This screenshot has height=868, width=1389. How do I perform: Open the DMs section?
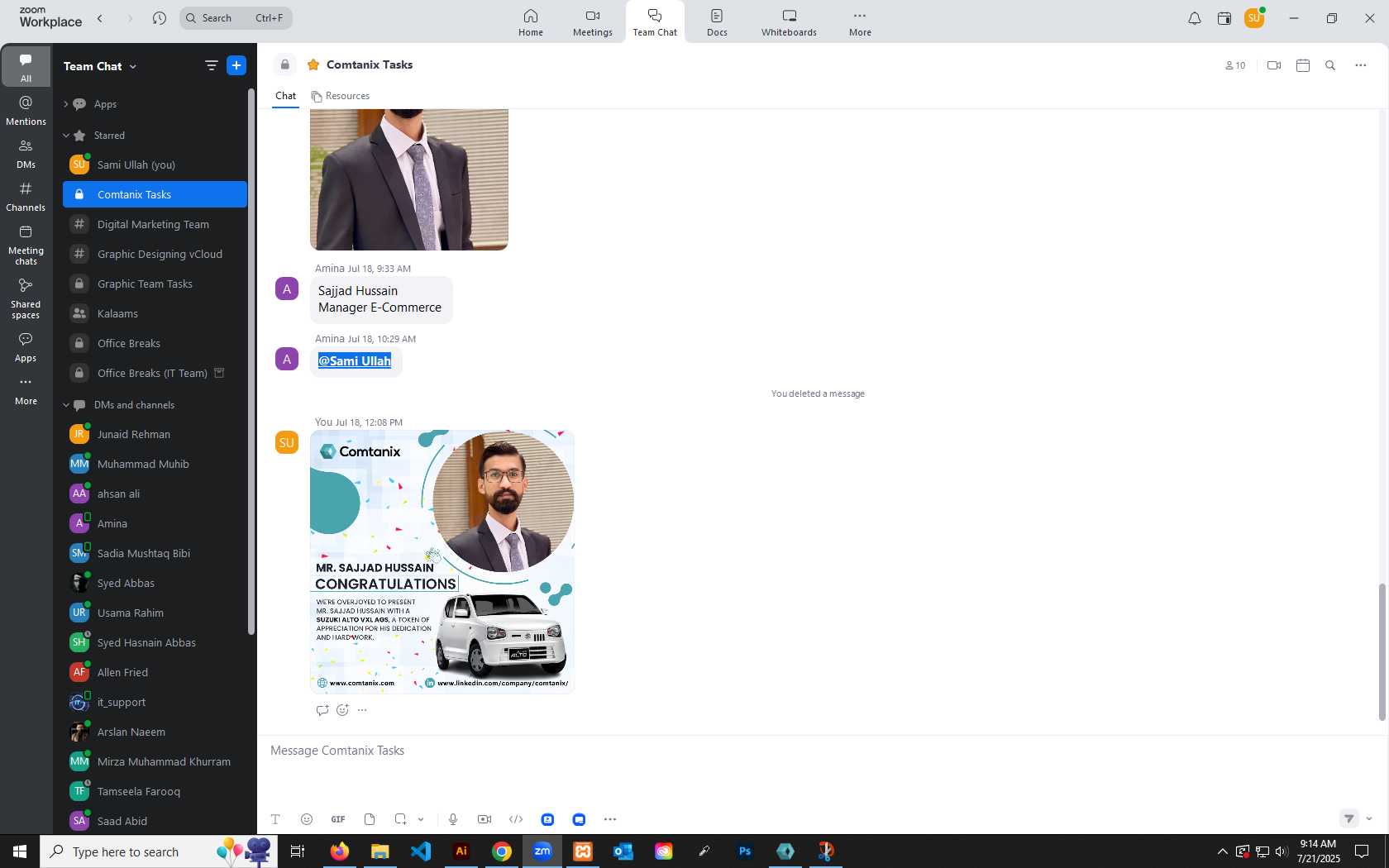(x=26, y=154)
